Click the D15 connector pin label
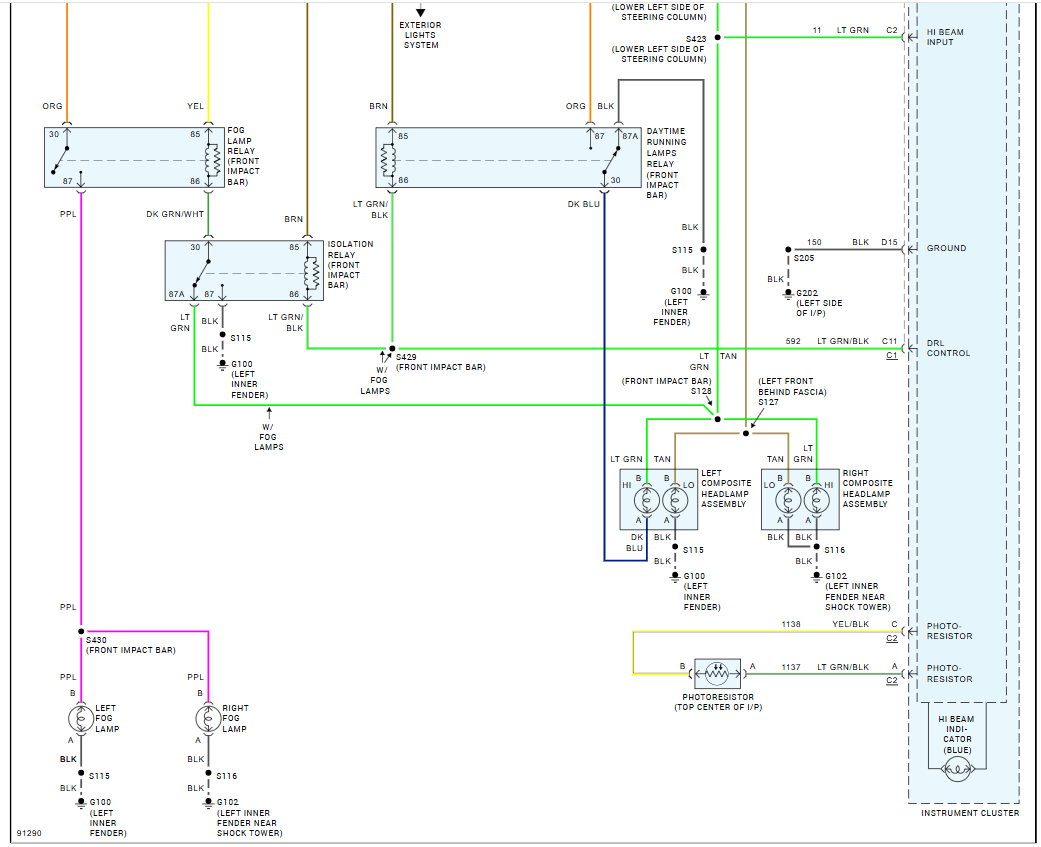The image size is (1041, 847). click(x=890, y=242)
